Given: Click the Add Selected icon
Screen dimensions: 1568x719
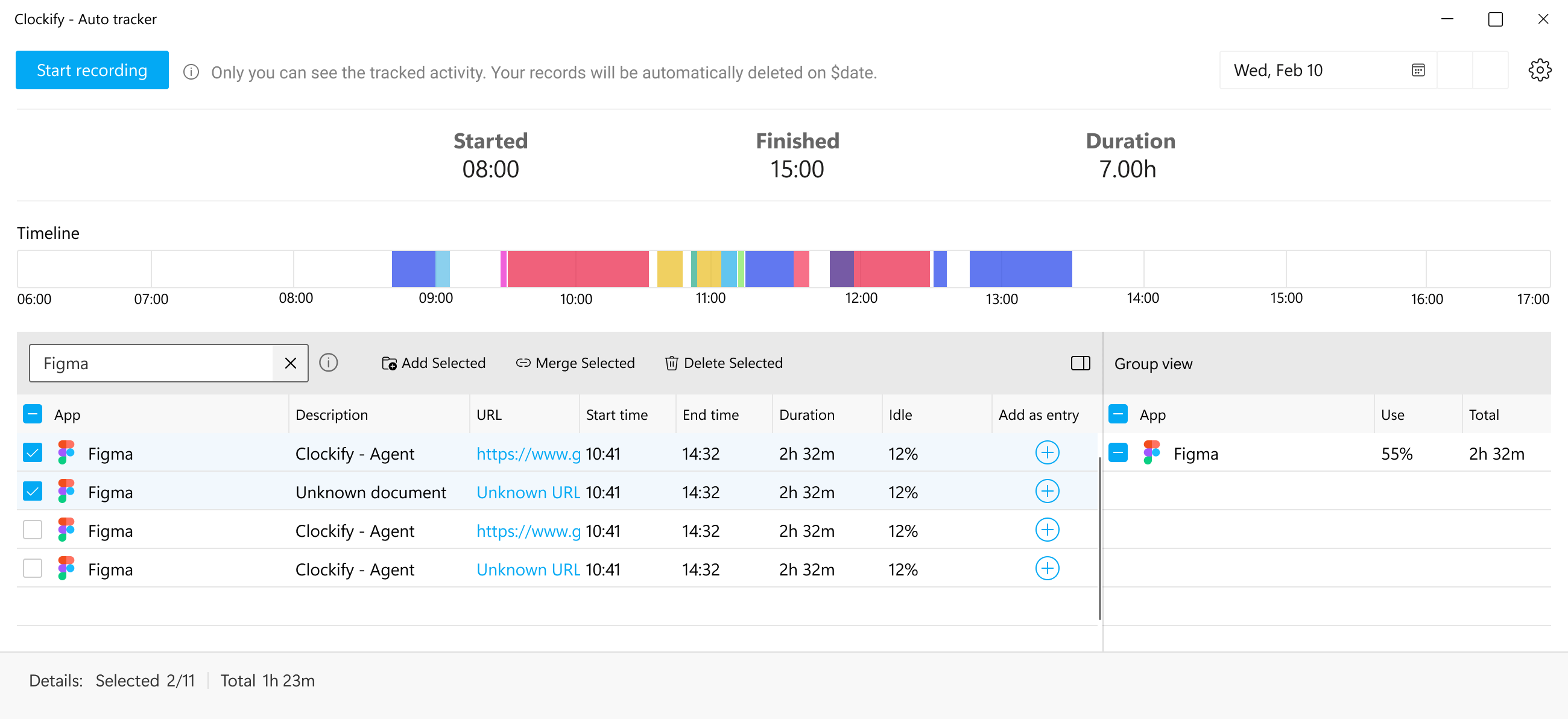Looking at the screenshot, I should point(388,363).
